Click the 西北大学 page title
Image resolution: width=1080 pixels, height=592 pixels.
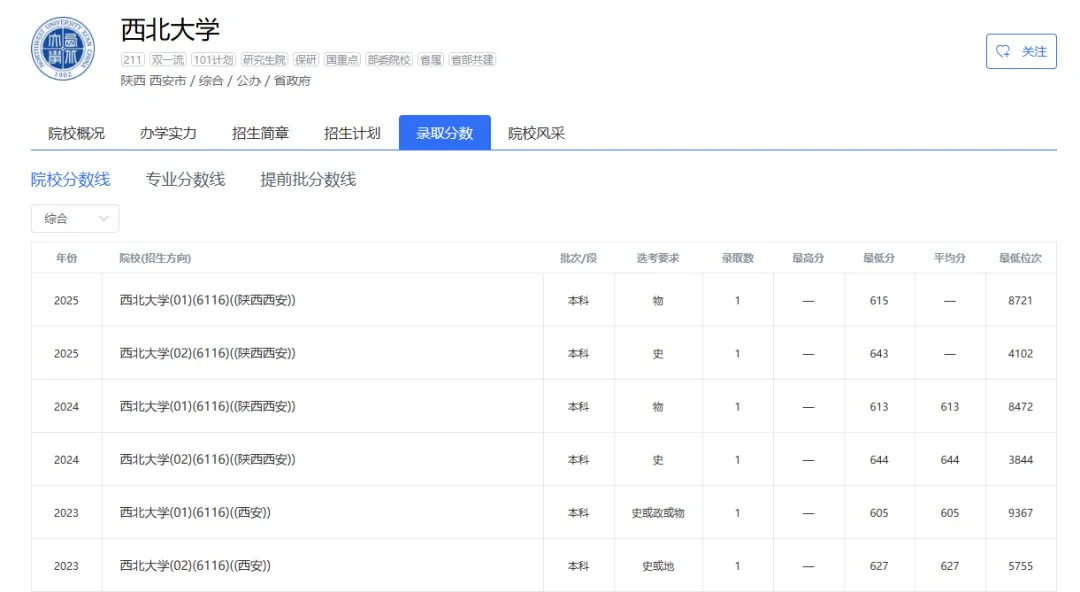pyautogui.click(x=170, y=30)
